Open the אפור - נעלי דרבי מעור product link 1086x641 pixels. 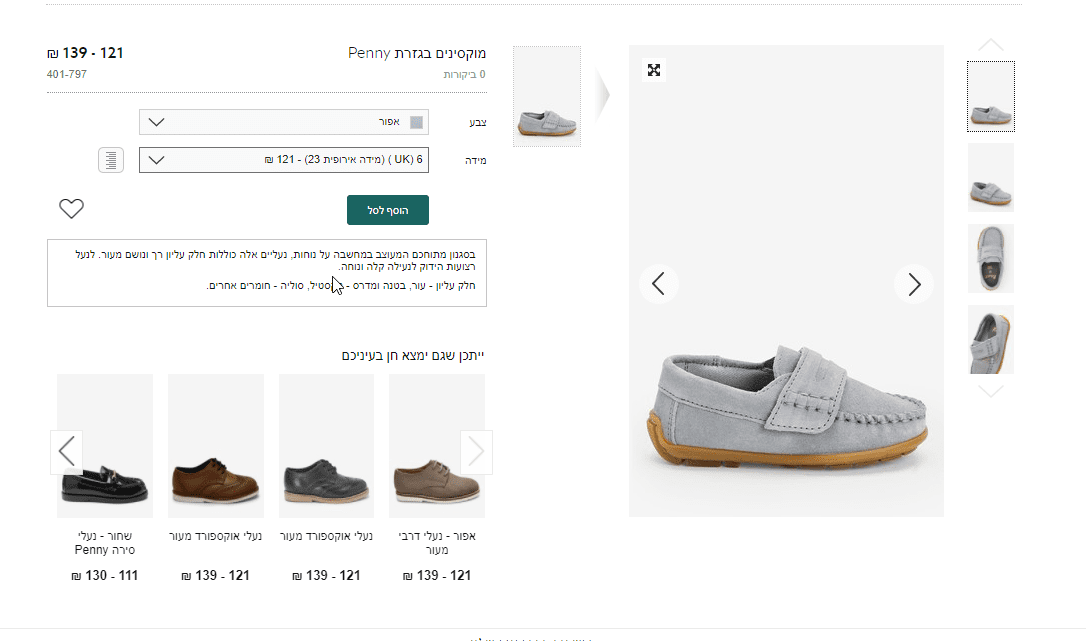click(437, 542)
